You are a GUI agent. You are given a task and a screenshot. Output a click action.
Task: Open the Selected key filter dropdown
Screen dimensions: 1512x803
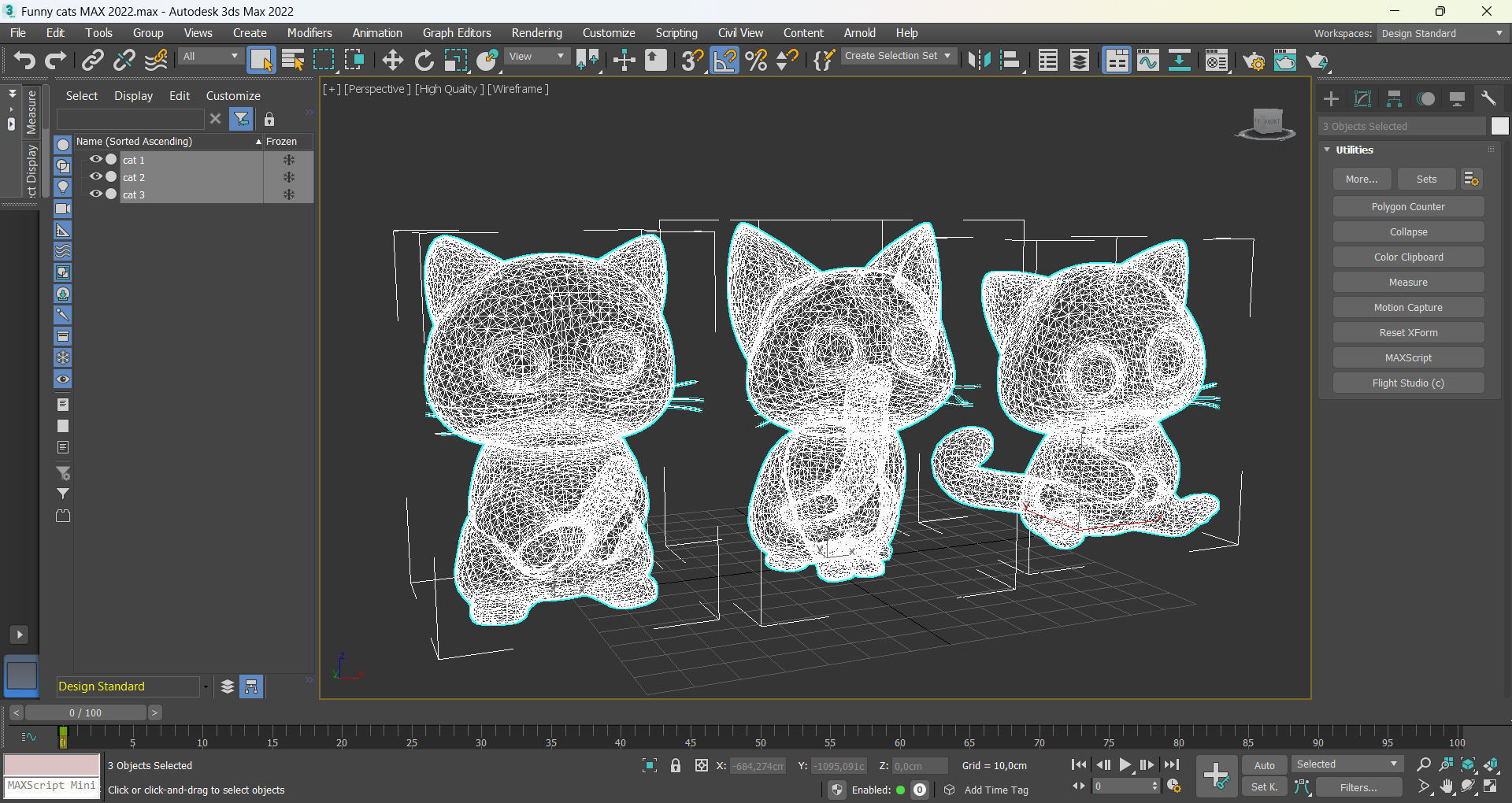click(x=1347, y=764)
